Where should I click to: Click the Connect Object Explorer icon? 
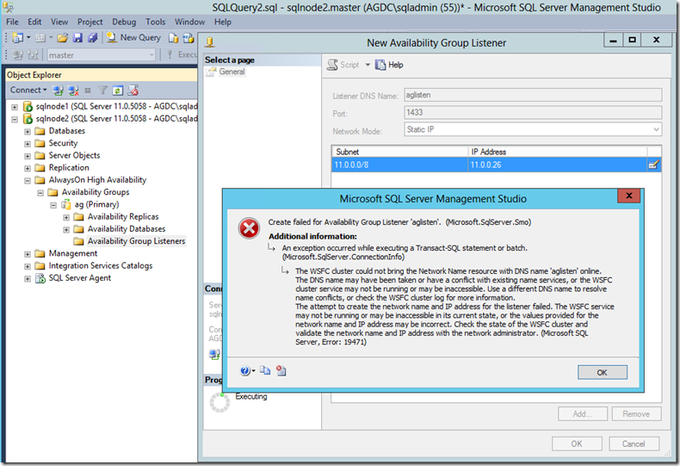click(58, 90)
